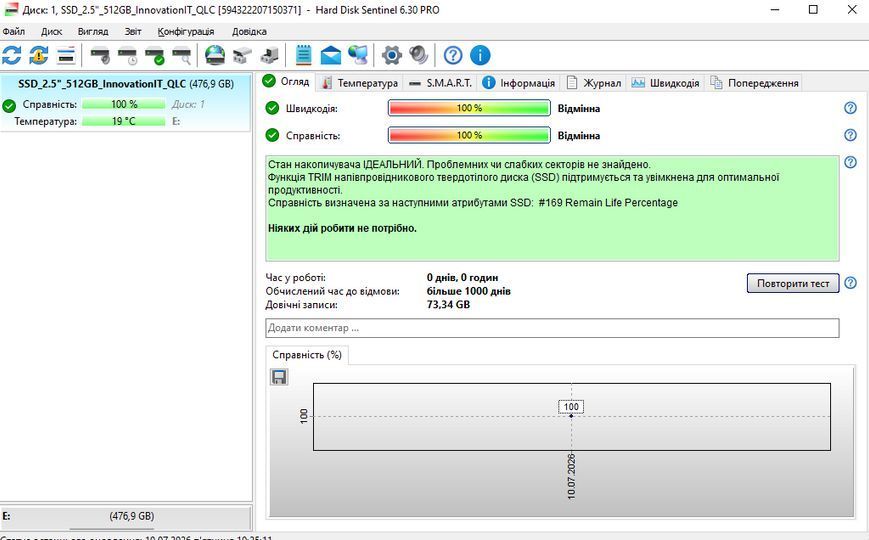The image size is (869, 540).
Task: Switch to the S.M.A.R.T. tab
Action: click(441, 83)
